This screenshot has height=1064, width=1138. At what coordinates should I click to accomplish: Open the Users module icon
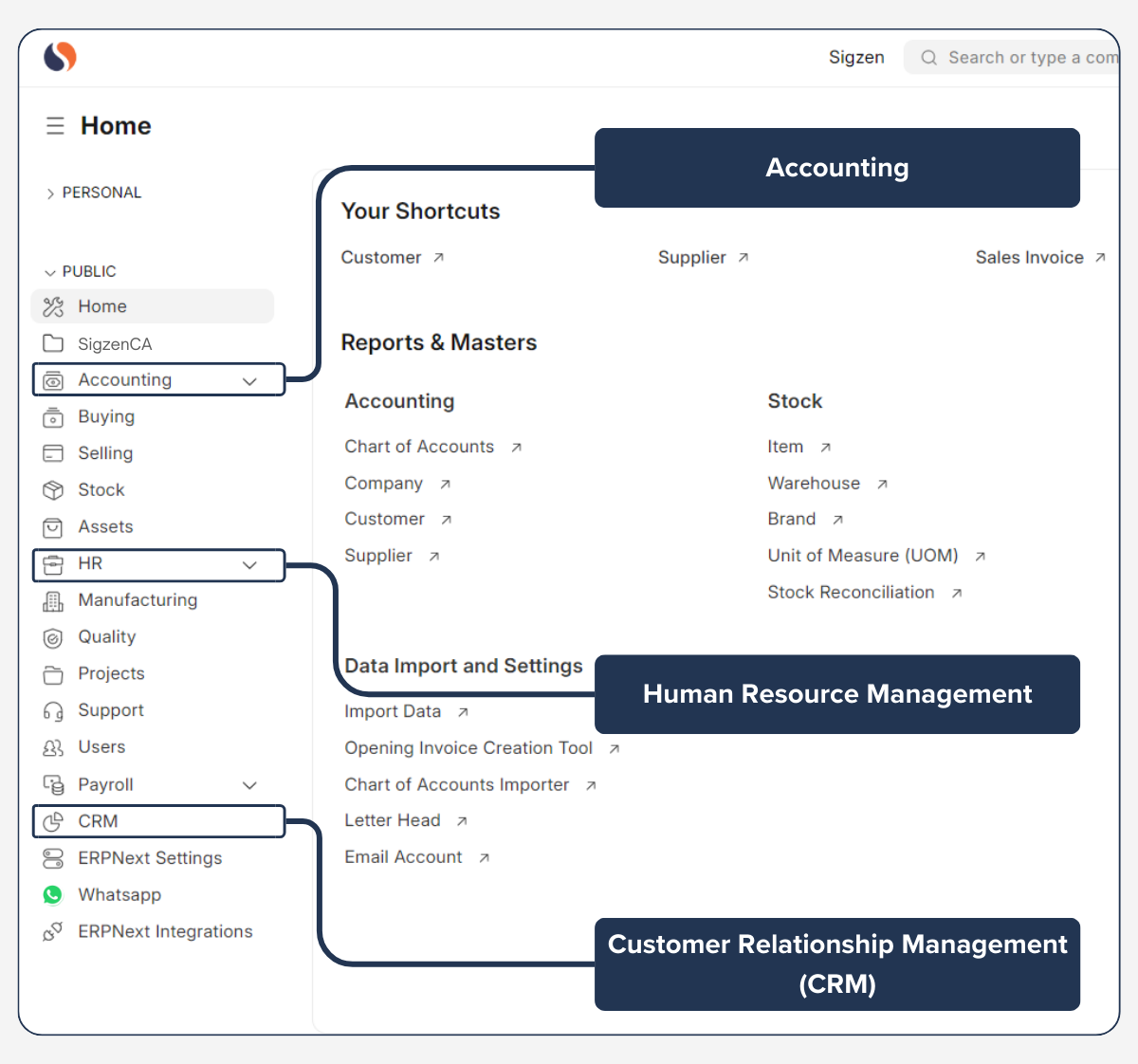[x=53, y=747]
